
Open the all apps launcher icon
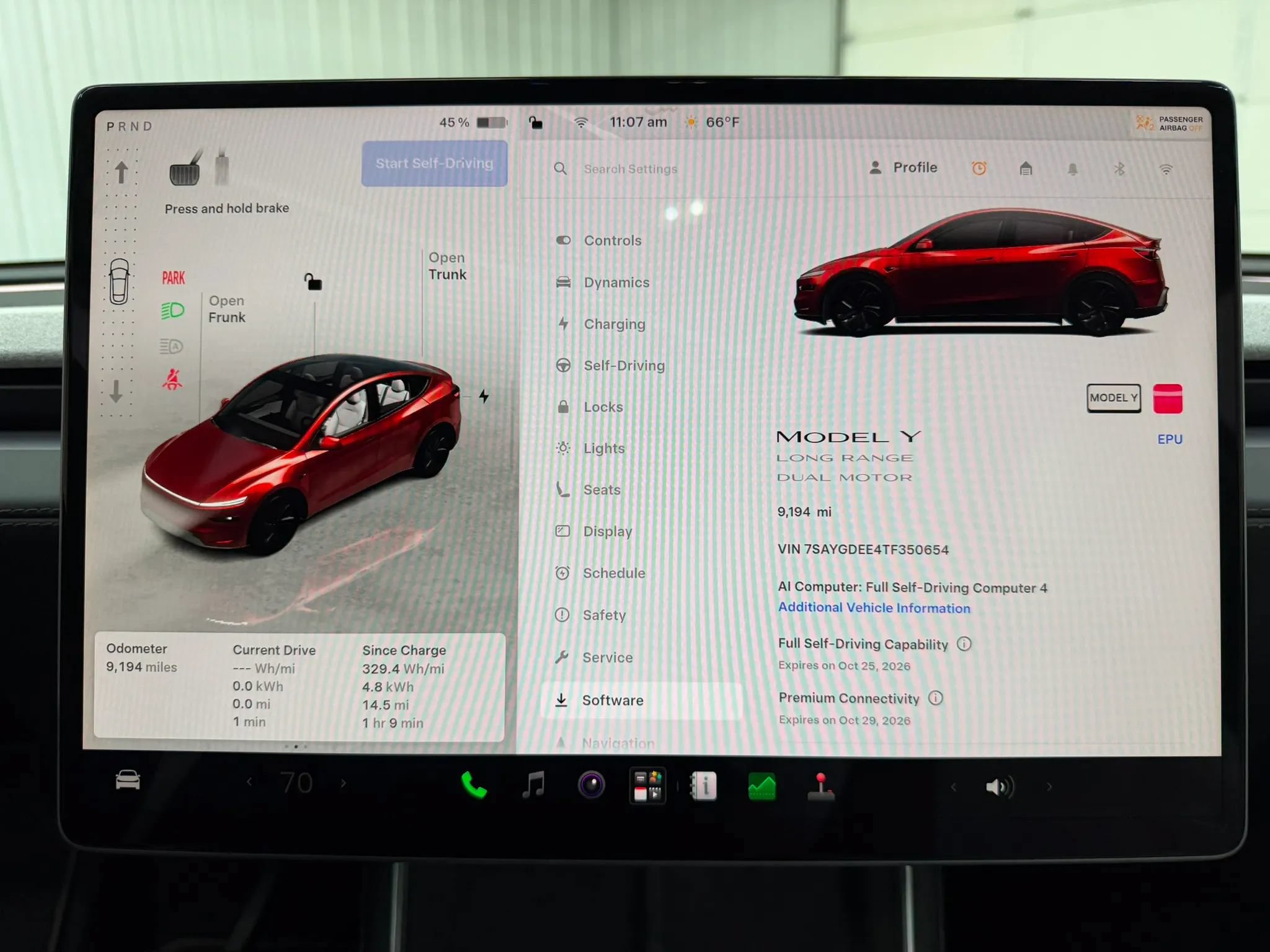647,785
